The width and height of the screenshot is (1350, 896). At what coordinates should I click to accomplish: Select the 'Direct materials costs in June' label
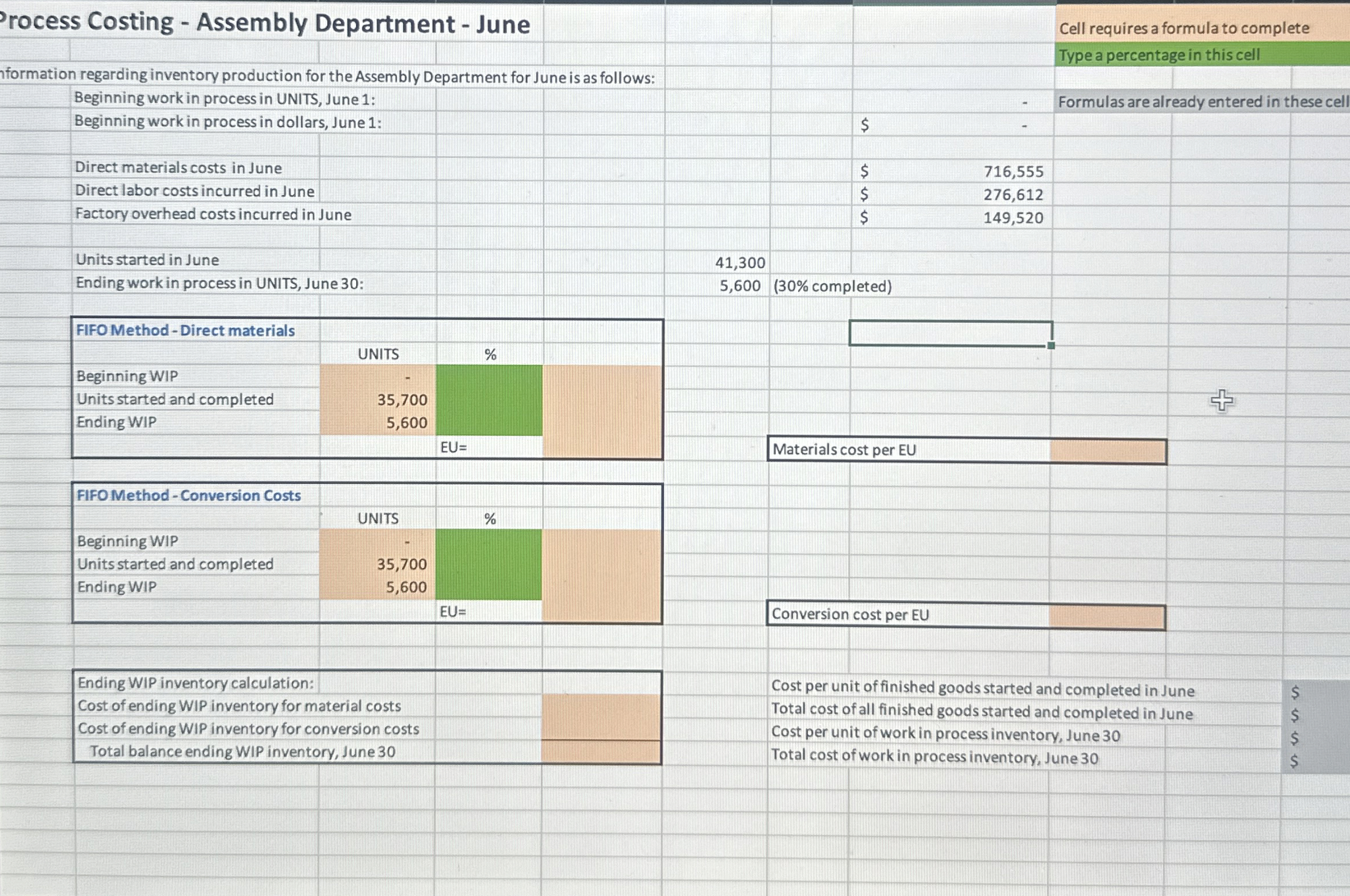pyautogui.click(x=178, y=167)
